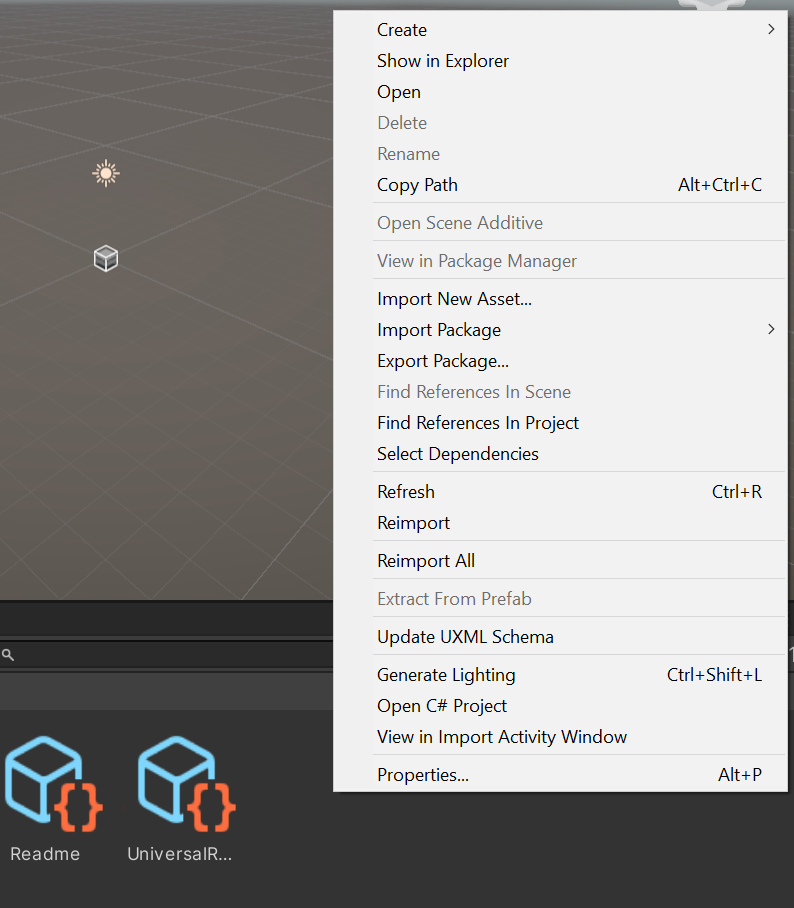Choose Copy Path from the menu

point(560,185)
